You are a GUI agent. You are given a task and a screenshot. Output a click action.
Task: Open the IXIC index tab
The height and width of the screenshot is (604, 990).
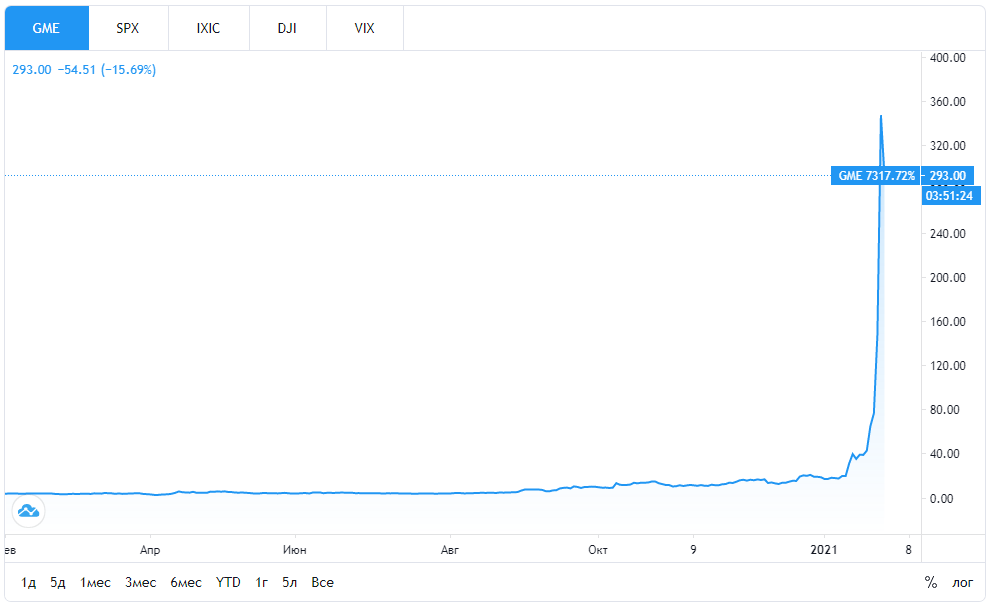209,28
